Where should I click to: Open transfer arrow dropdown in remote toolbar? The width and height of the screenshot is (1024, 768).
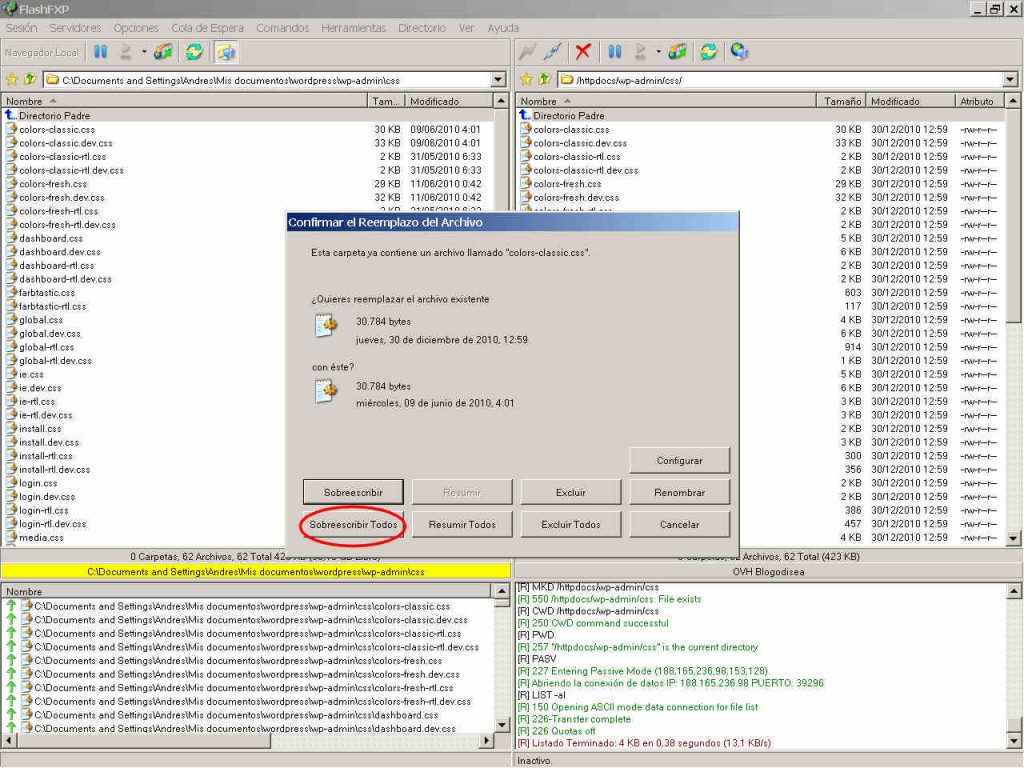click(x=658, y=52)
